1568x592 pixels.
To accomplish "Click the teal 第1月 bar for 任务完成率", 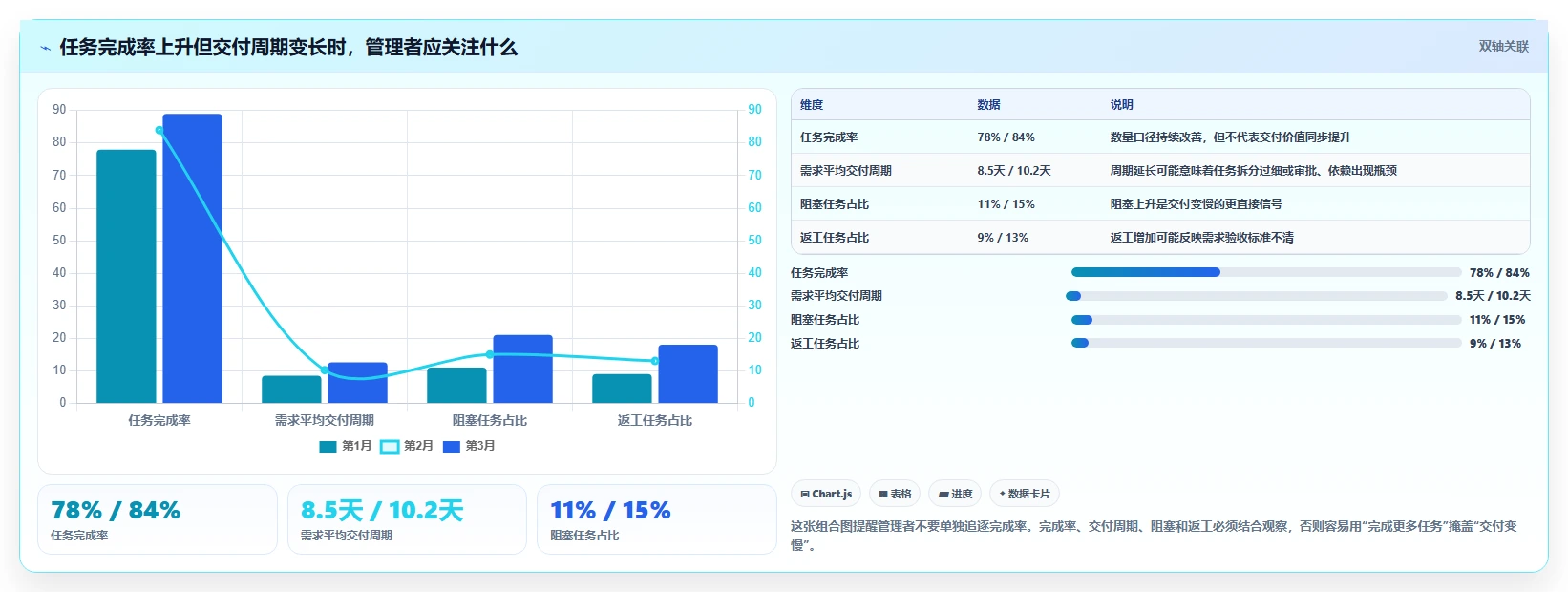I will pyautogui.click(x=126, y=276).
